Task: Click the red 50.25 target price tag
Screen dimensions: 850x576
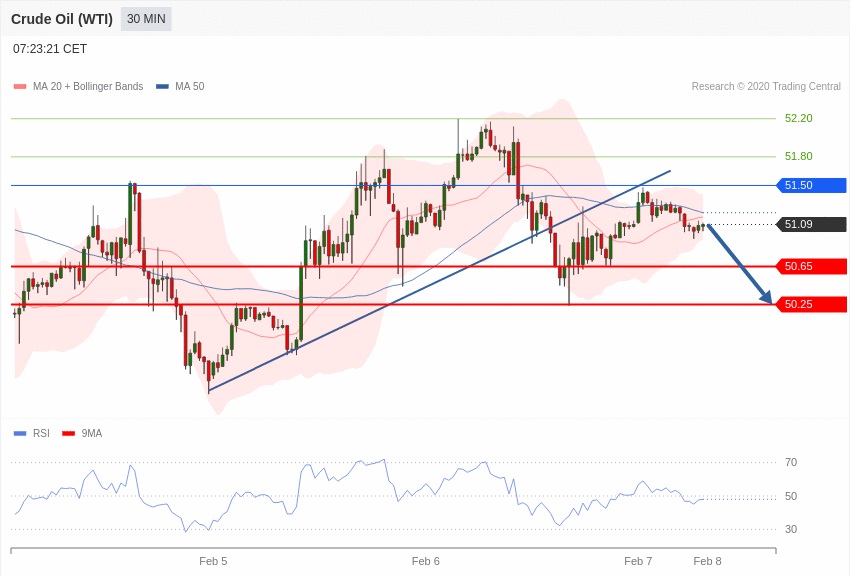Action: [812, 304]
